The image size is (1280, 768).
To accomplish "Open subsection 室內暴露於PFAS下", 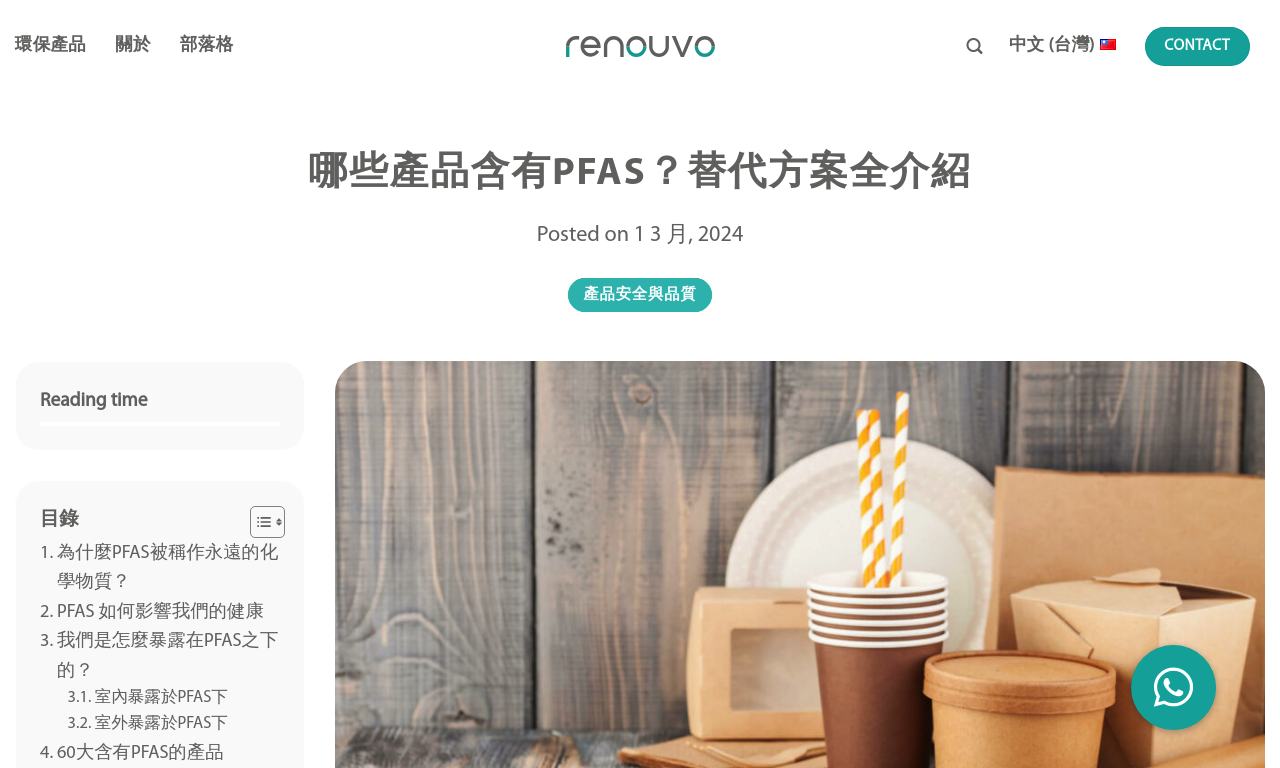I will pos(148,697).
